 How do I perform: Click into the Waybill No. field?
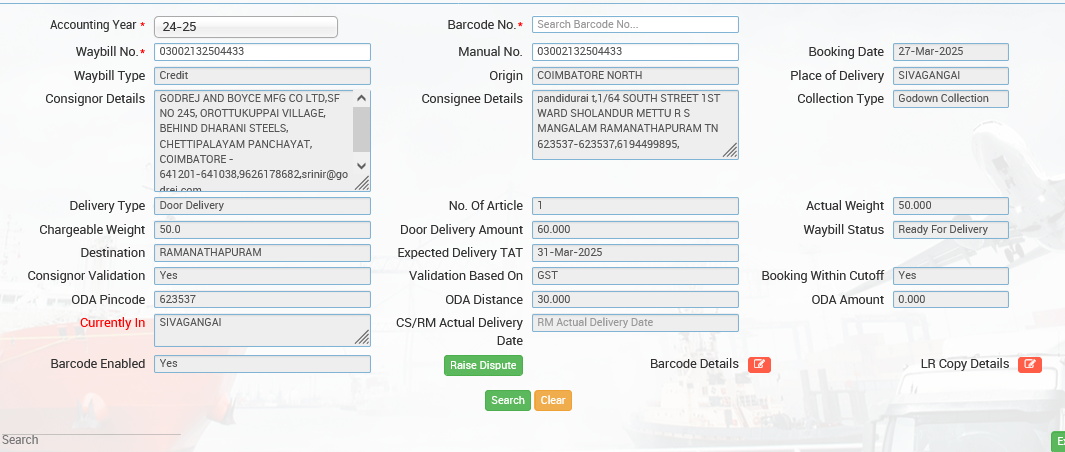262,52
